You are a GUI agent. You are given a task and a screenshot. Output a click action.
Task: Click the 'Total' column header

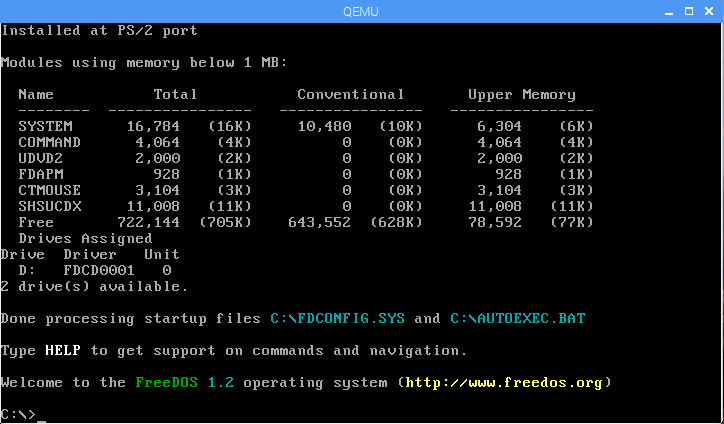click(175, 95)
